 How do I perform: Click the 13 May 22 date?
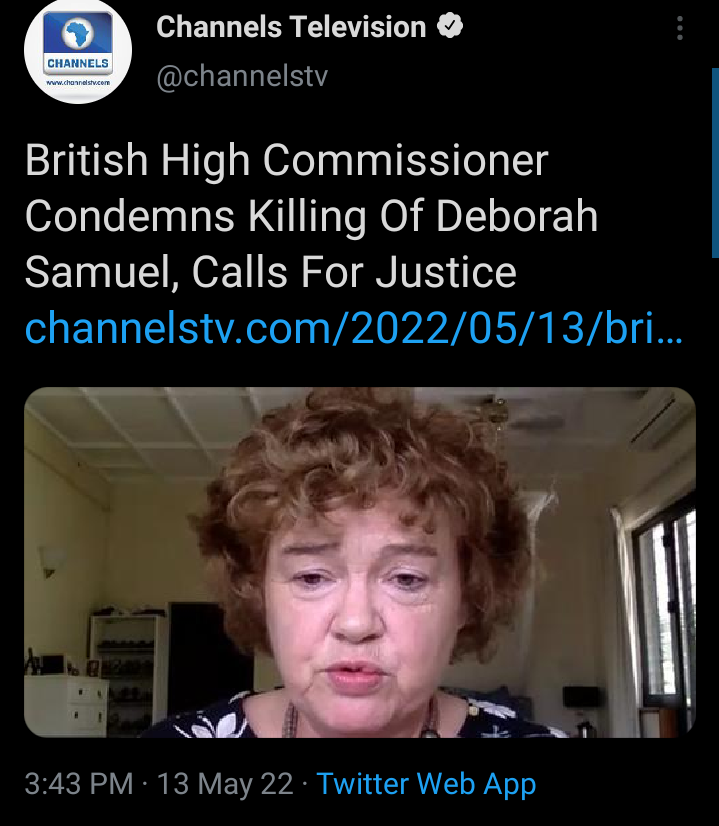(225, 783)
